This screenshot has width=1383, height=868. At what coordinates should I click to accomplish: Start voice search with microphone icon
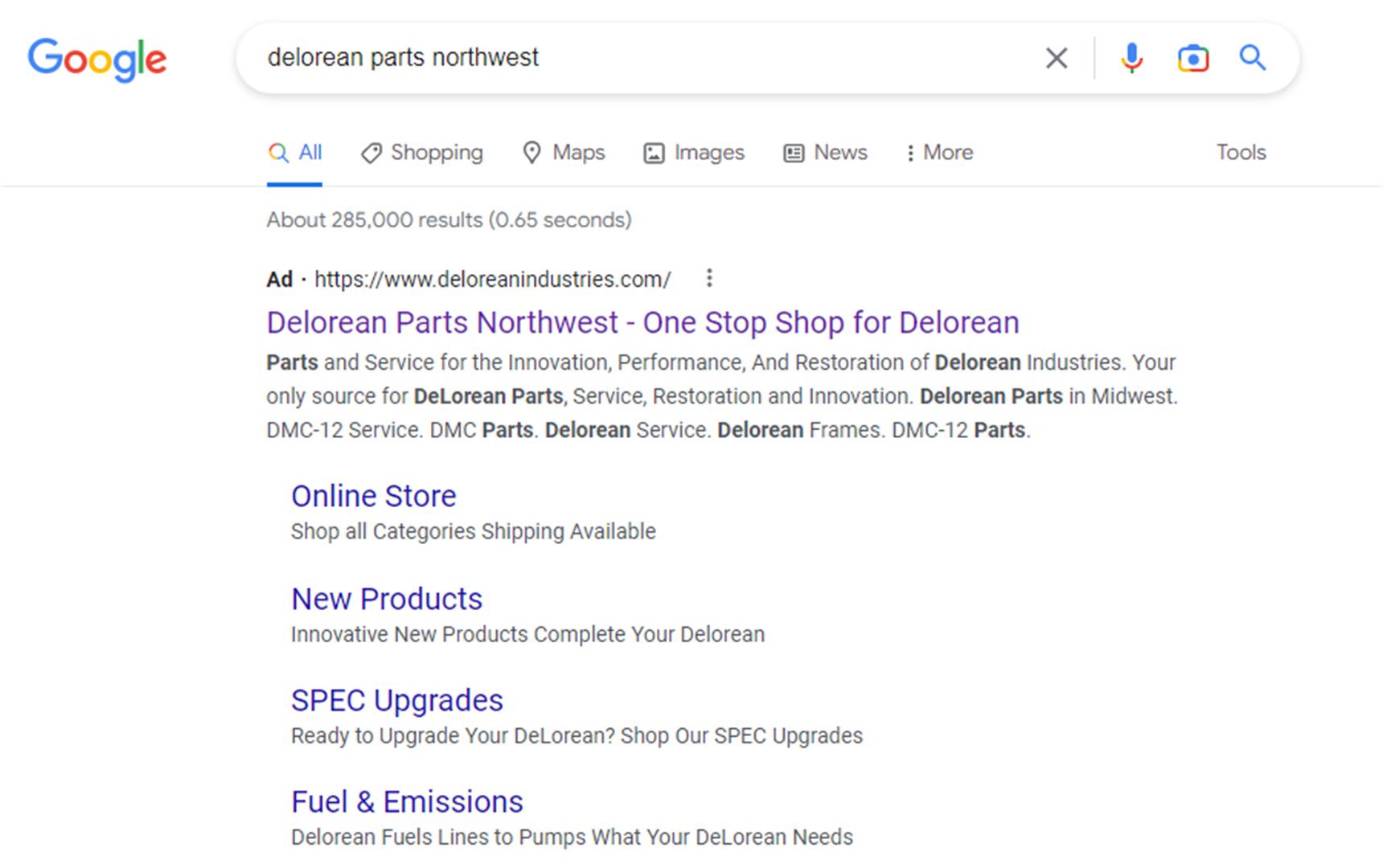click(x=1131, y=58)
